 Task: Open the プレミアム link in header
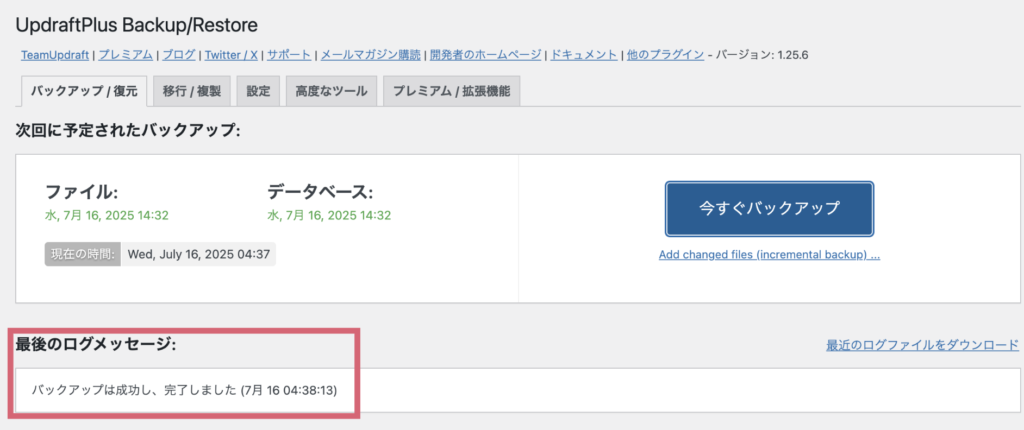click(x=125, y=55)
